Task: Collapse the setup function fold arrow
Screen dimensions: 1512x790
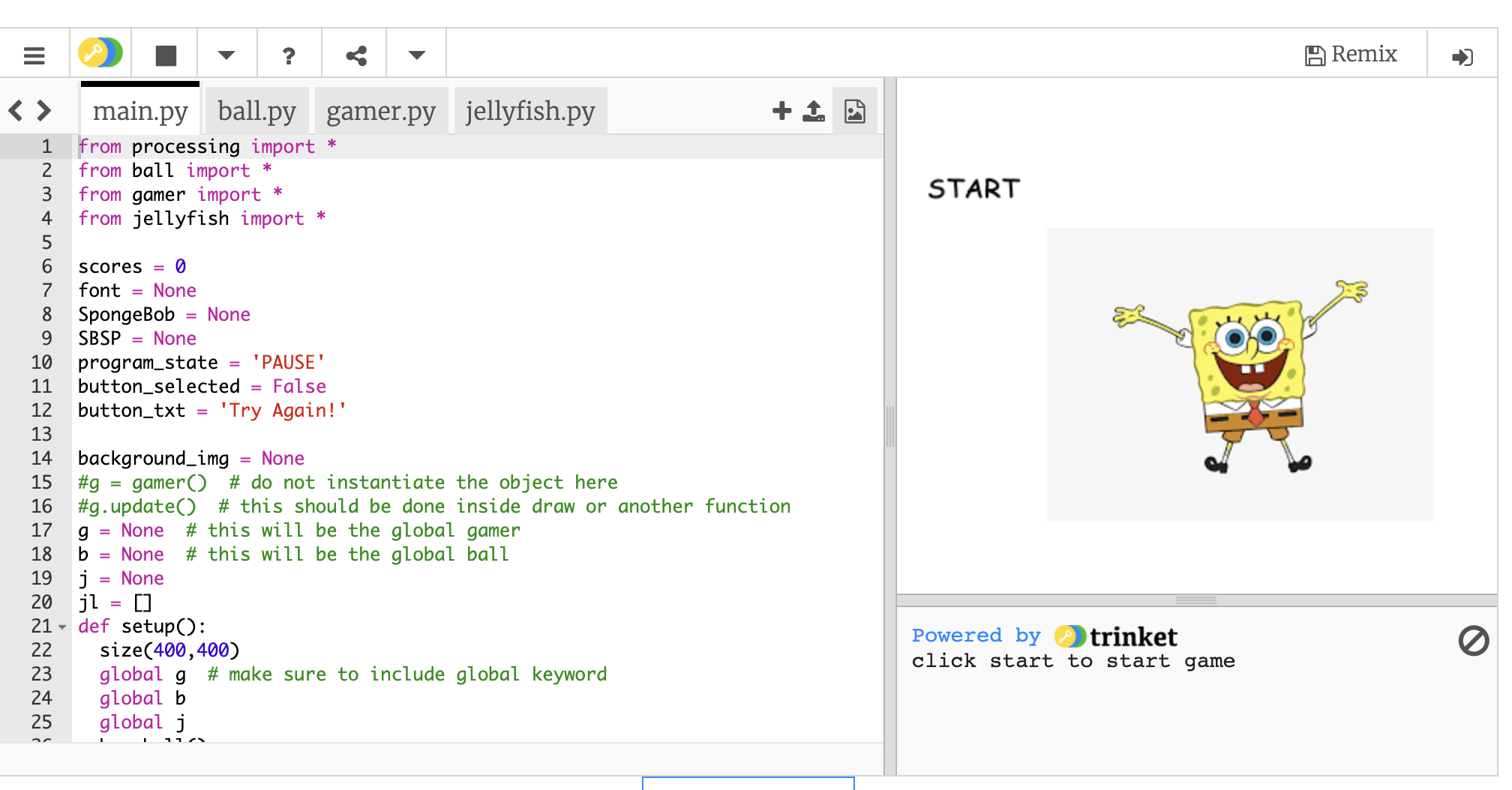Action: tap(62, 627)
